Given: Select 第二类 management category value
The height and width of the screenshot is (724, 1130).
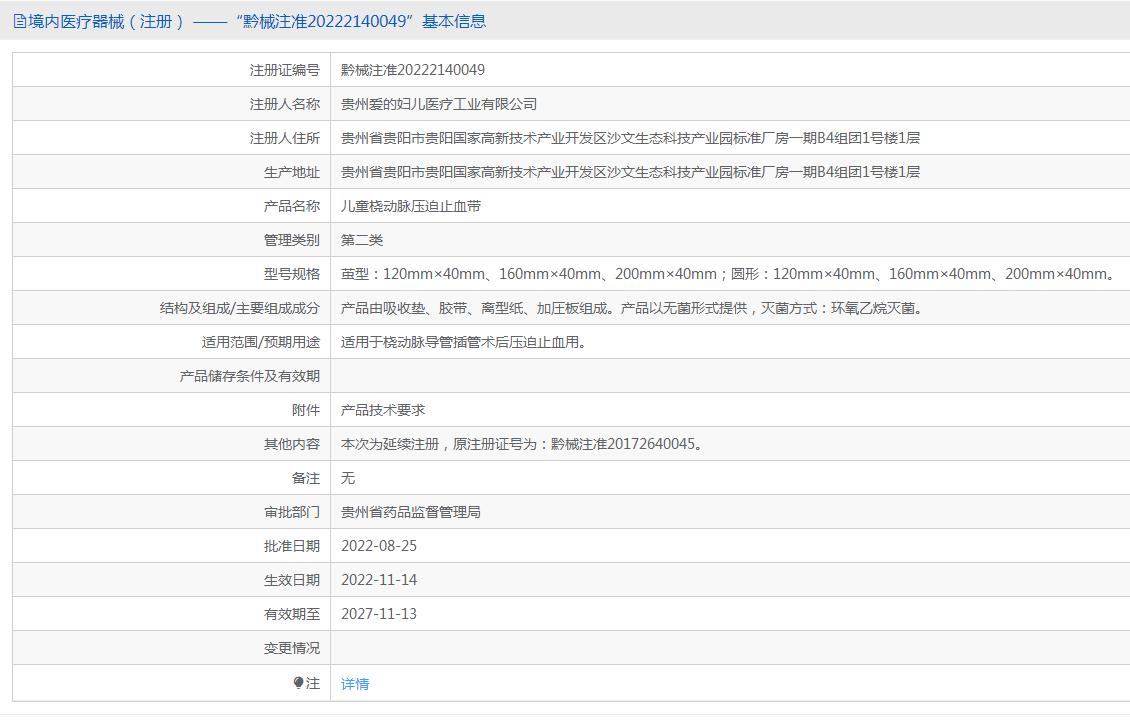Looking at the screenshot, I should [362, 240].
